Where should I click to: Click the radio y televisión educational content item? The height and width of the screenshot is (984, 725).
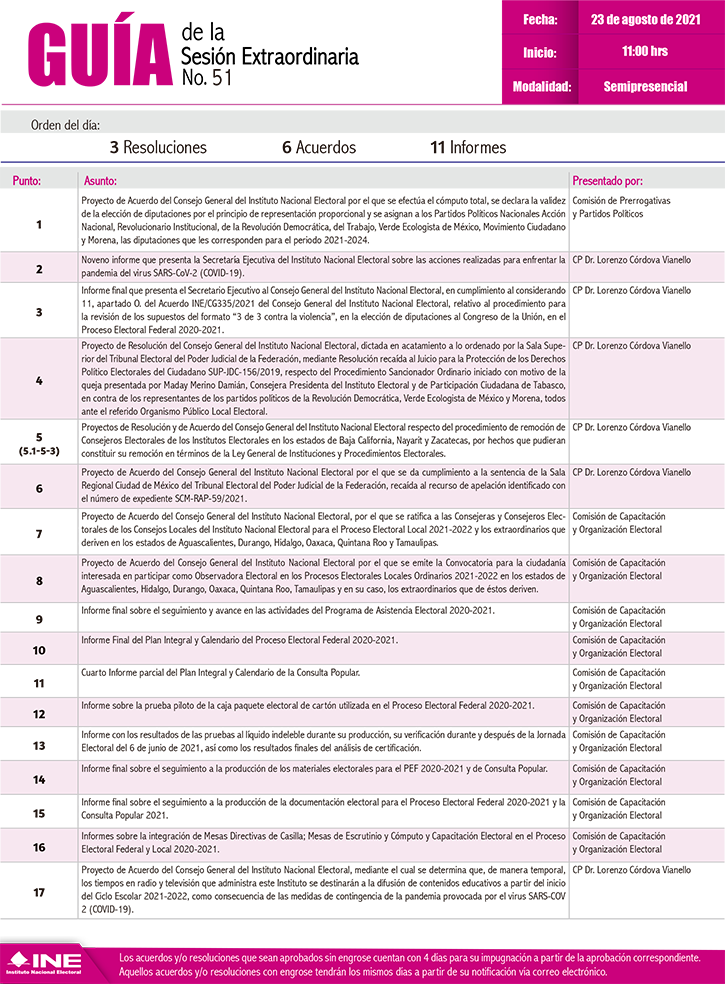pos(323,890)
